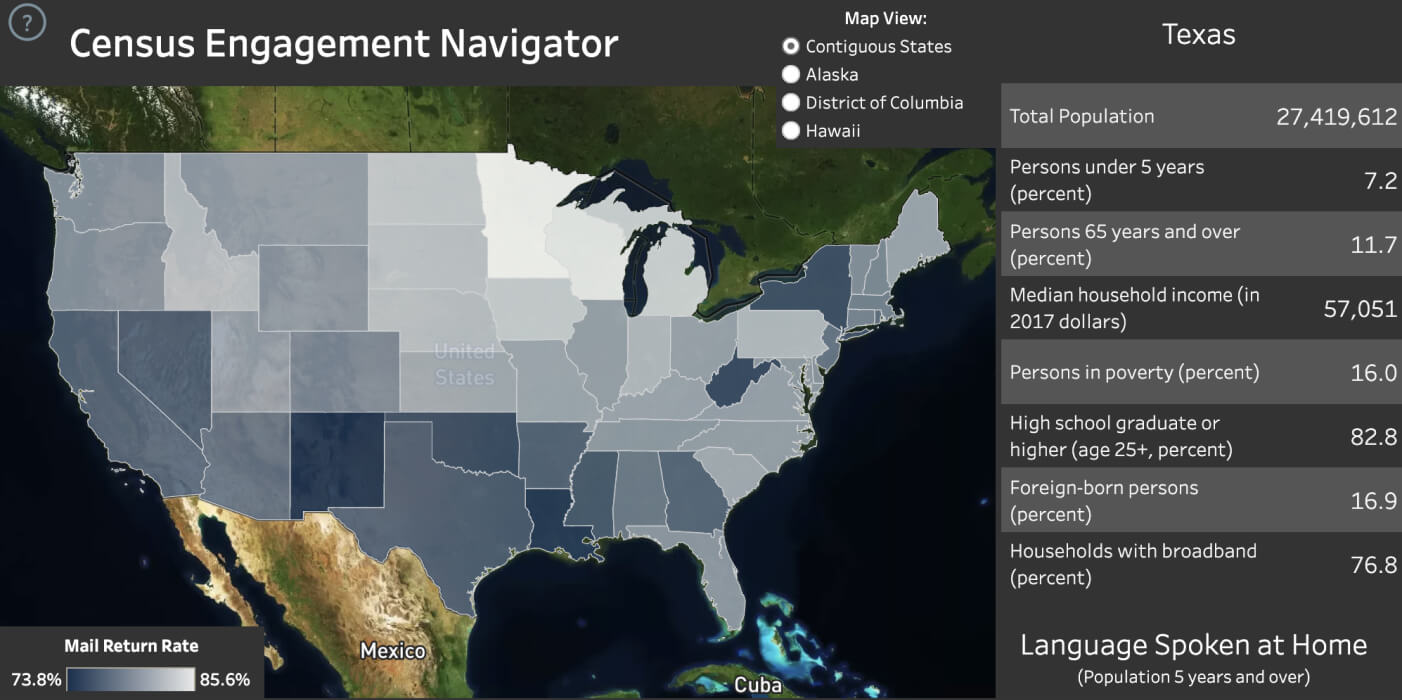Open the help question mark icon
The image size is (1402, 700).
click(27, 22)
